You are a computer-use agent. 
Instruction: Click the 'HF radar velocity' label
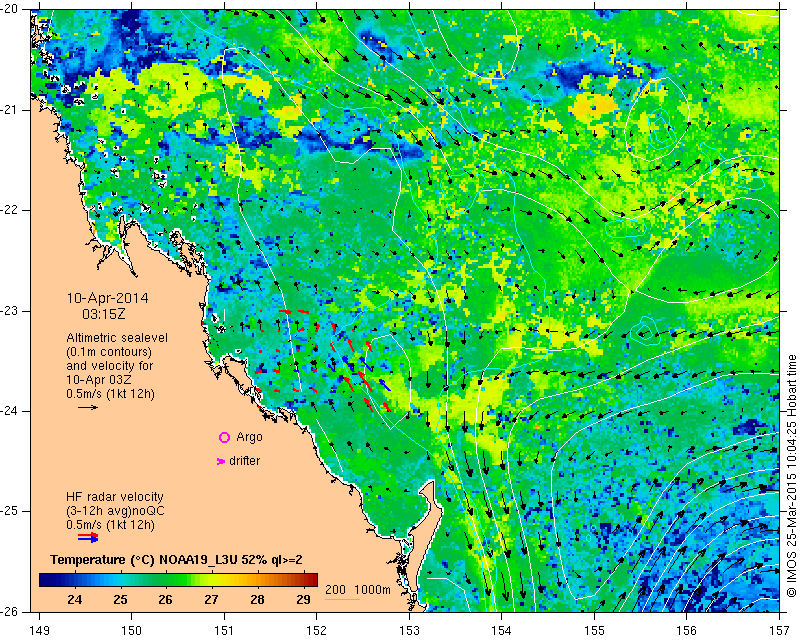115,497
